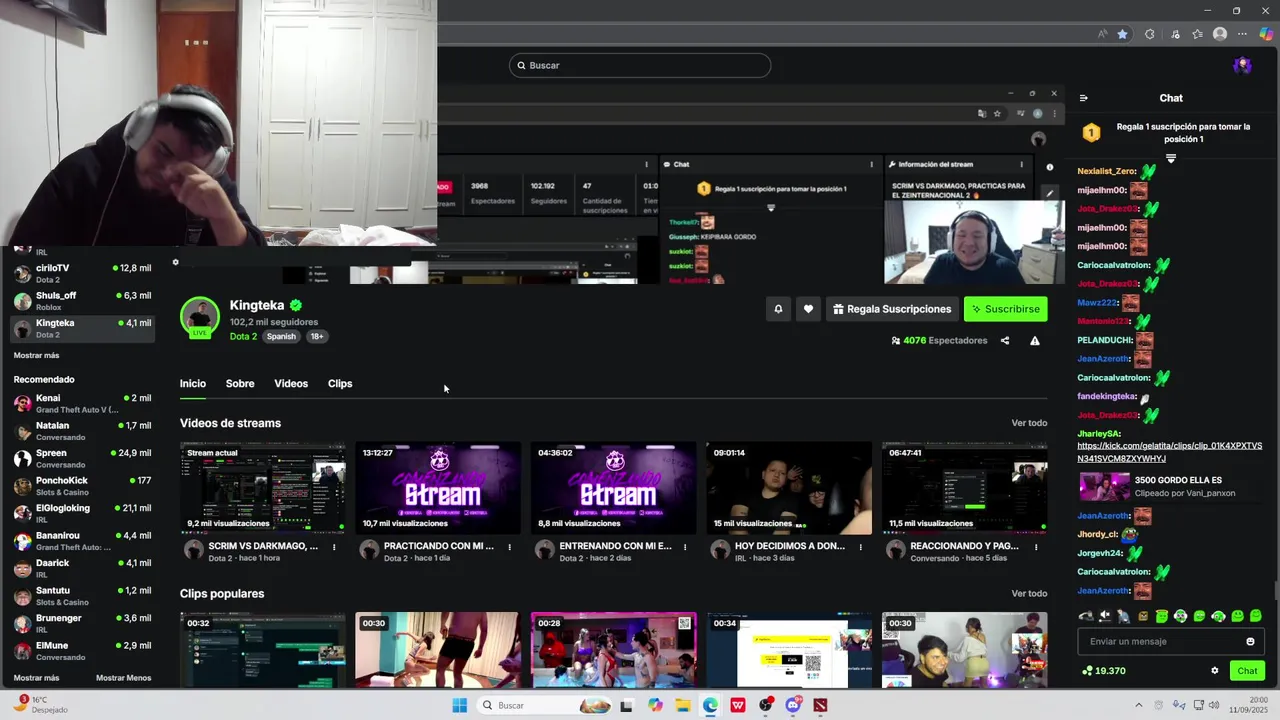This screenshot has height=720, width=1280.
Task: Click Kingteka's live avatar
Action: tap(199, 317)
